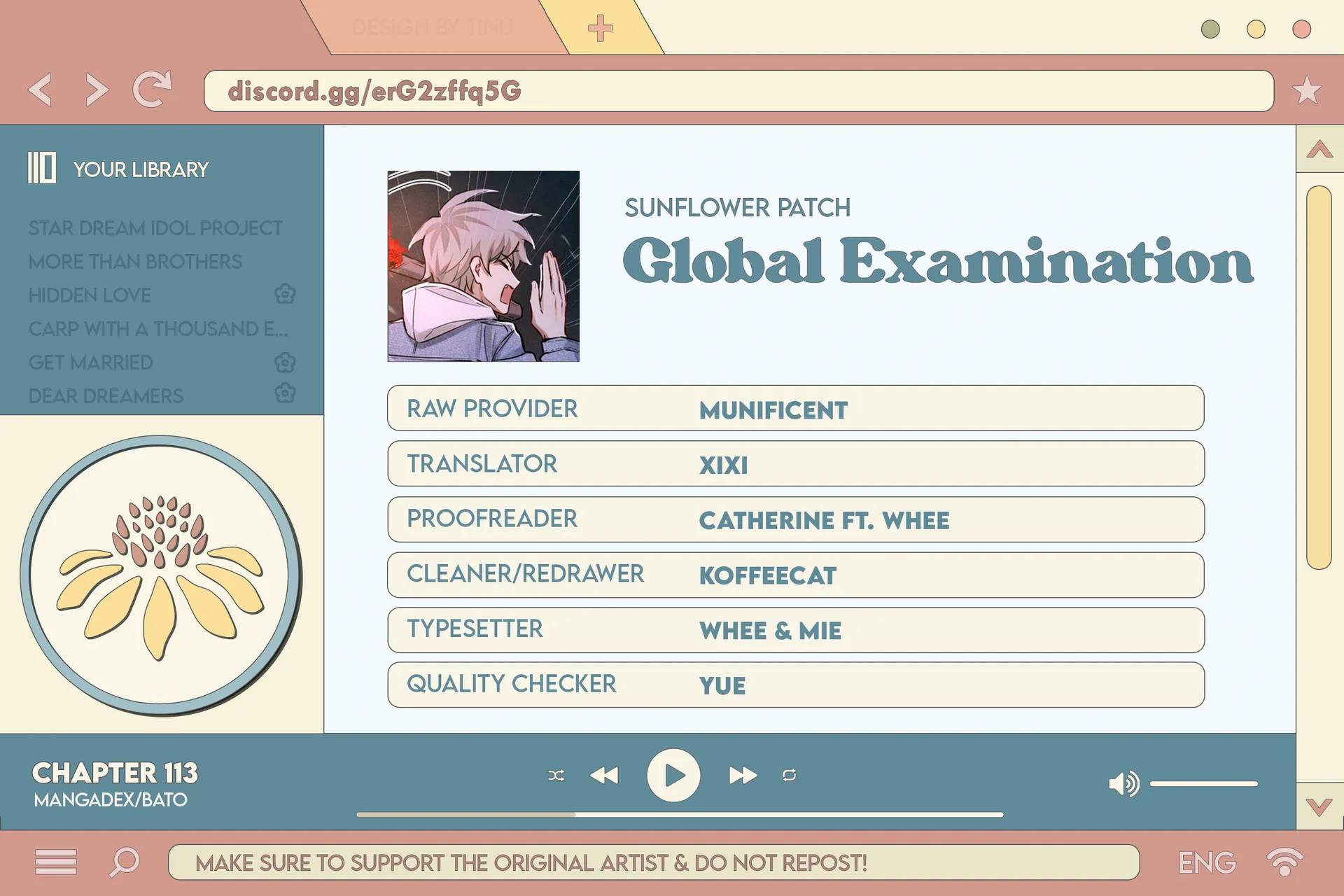Click the browser back arrow
The height and width of the screenshot is (896, 1344).
pyautogui.click(x=41, y=90)
